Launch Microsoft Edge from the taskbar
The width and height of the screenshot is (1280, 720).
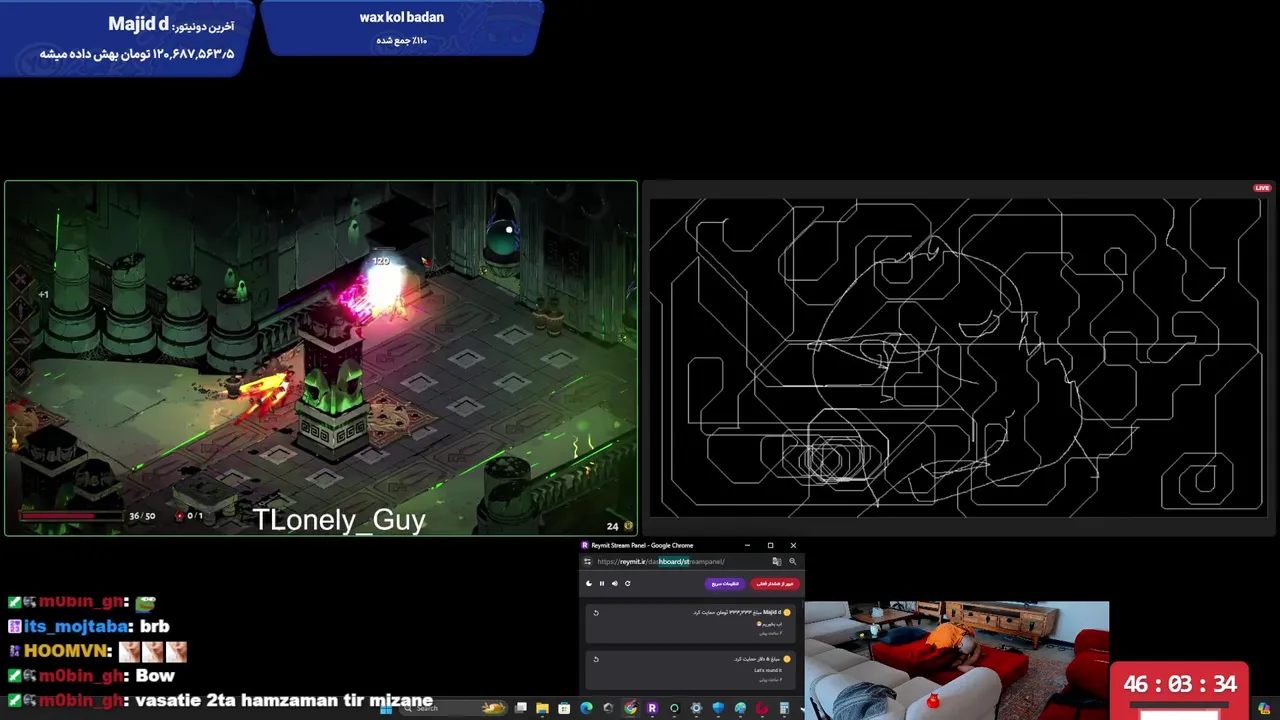586,708
